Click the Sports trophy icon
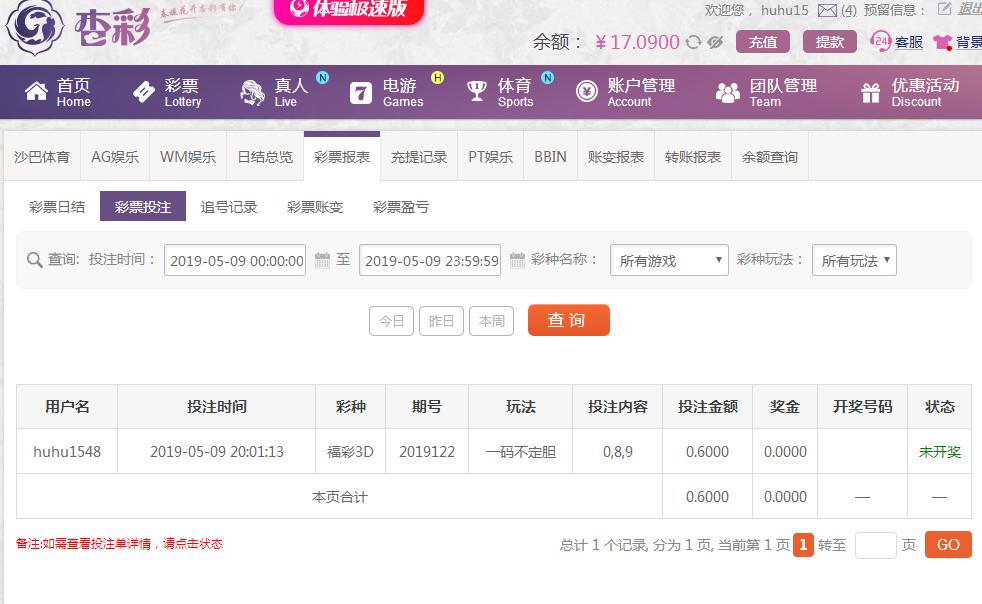Image resolution: width=982 pixels, height=604 pixels. [477, 91]
